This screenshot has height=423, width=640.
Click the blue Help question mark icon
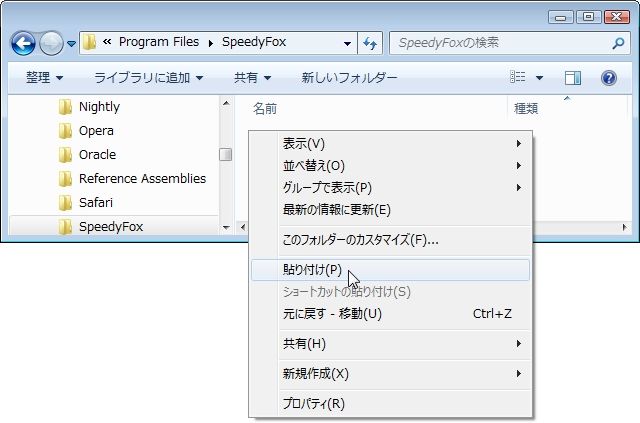[609, 78]
